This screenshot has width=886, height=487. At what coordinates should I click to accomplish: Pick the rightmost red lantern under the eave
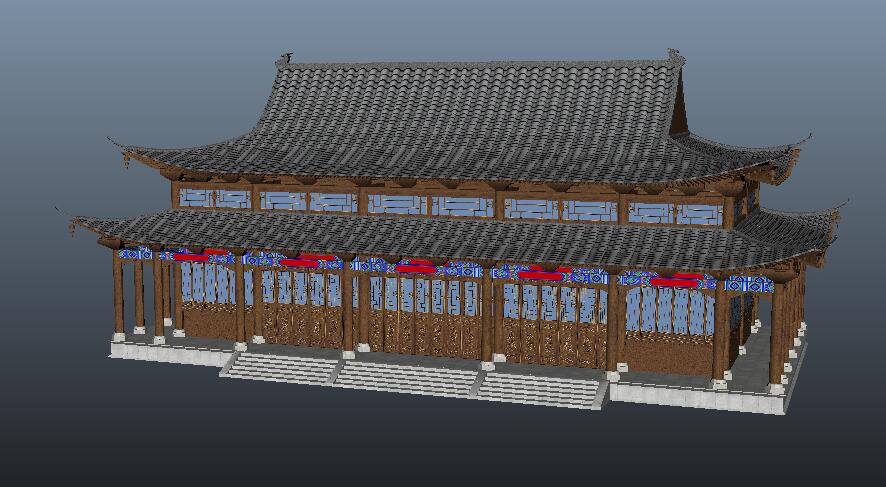[x=673, y=281]
